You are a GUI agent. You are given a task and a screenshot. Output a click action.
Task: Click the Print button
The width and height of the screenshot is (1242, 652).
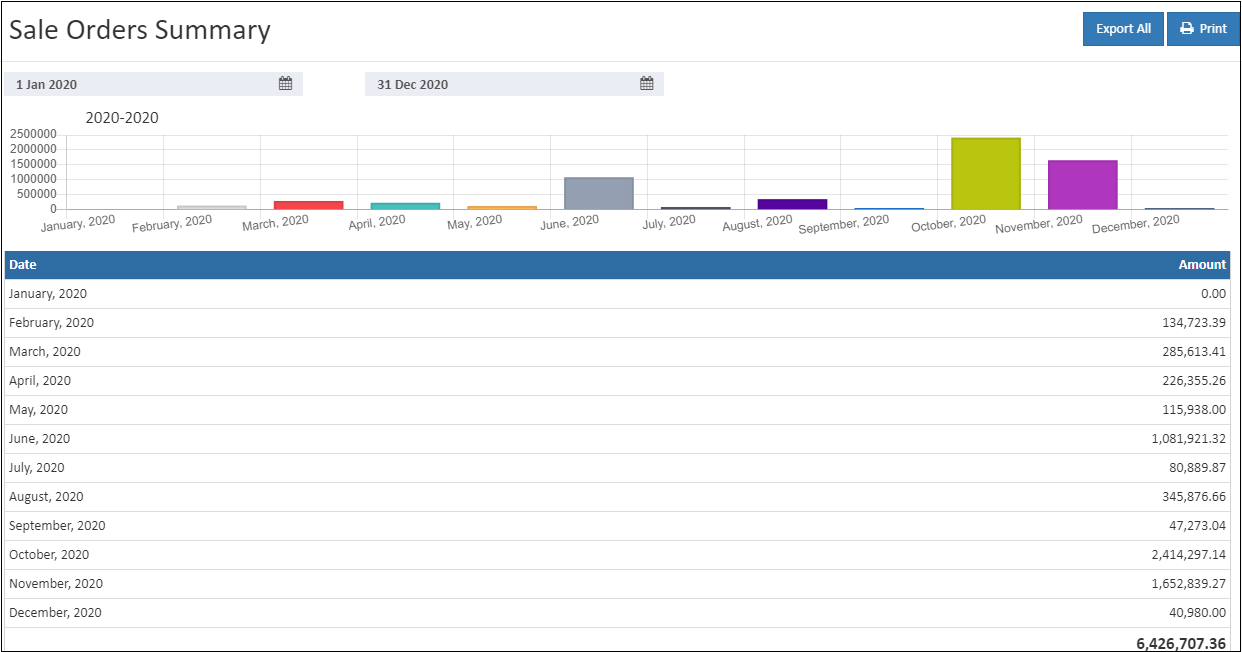pyautogui.click(x=1203, y=29)
